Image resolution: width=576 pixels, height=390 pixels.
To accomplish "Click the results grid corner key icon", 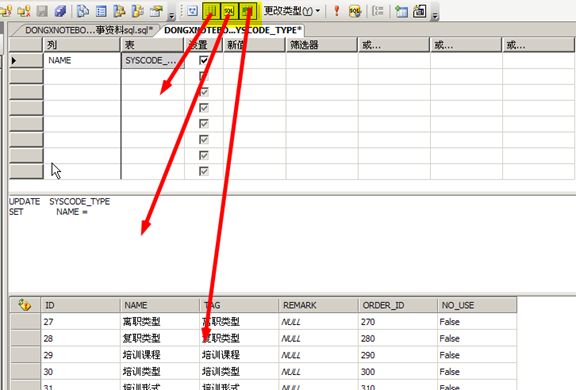I will pos(25,305).
